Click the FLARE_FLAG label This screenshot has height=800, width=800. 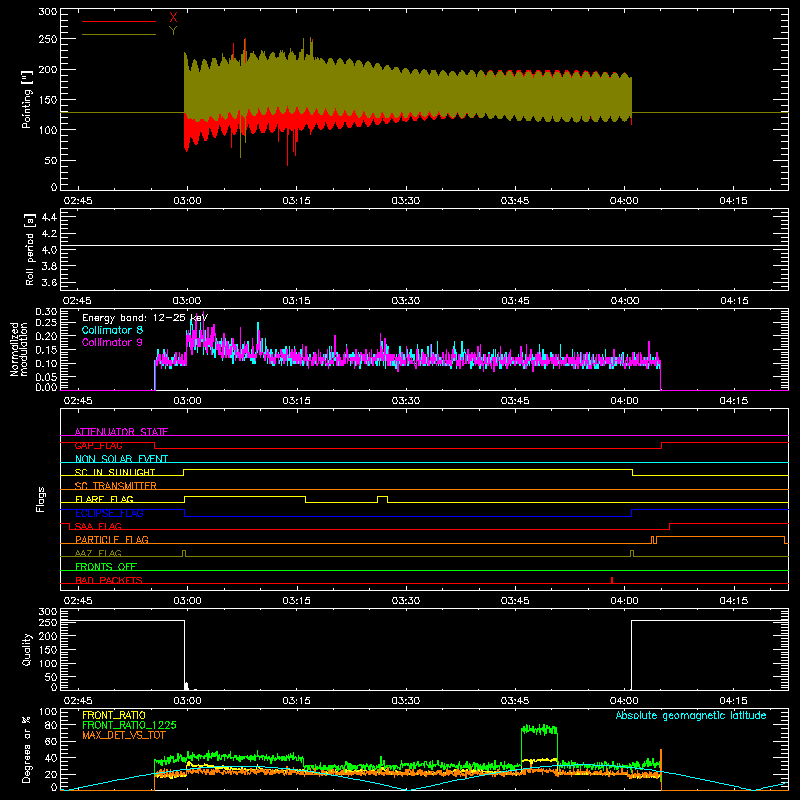point(104,499)
